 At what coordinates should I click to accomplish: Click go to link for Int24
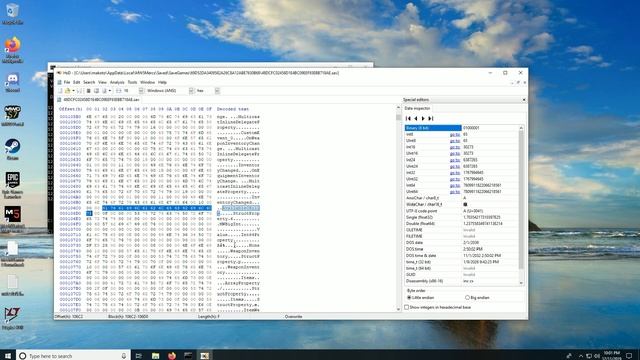point(455,160)
